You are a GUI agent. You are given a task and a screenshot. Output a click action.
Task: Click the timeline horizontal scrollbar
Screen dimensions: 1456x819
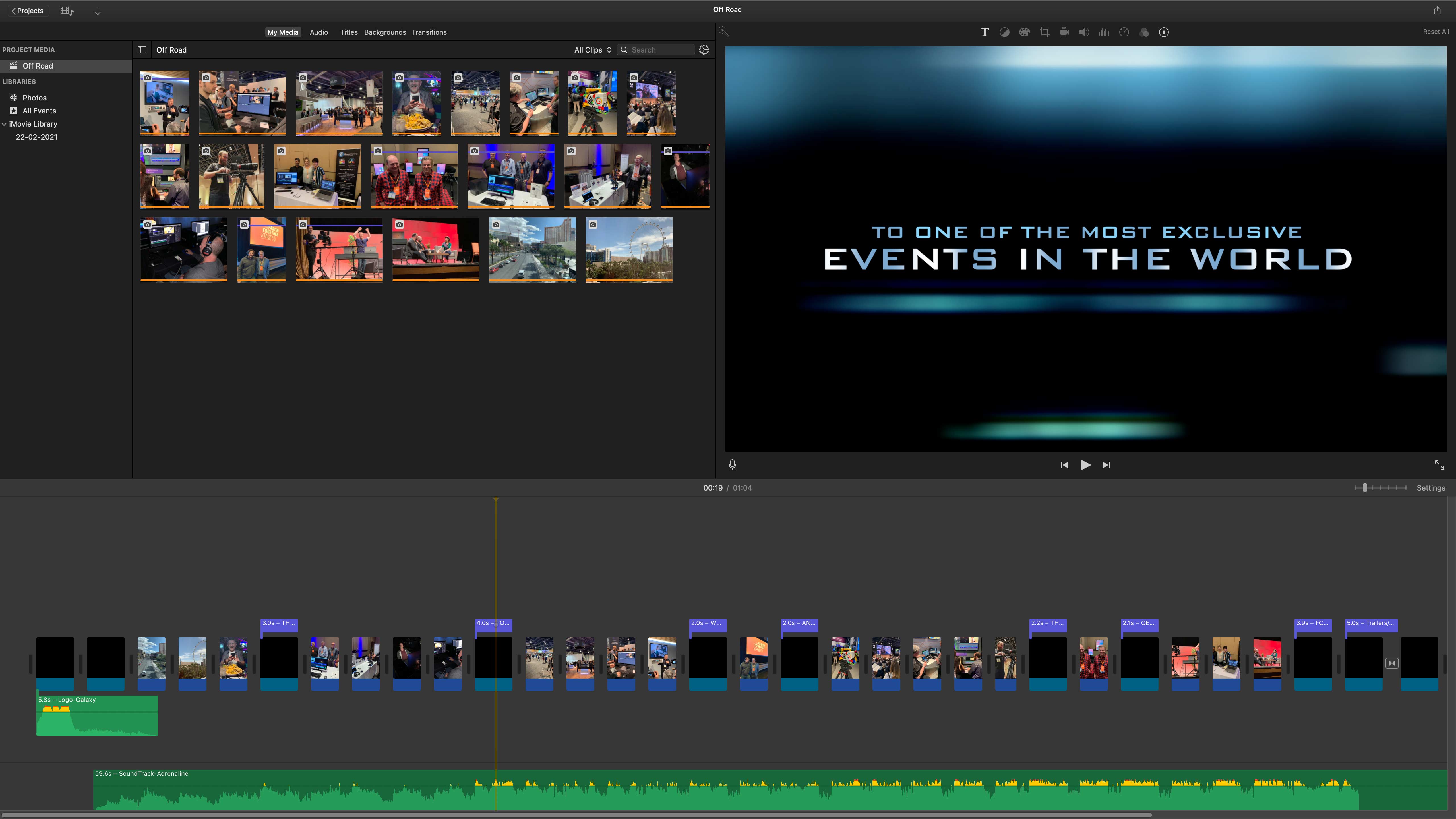tap(576, 815)
